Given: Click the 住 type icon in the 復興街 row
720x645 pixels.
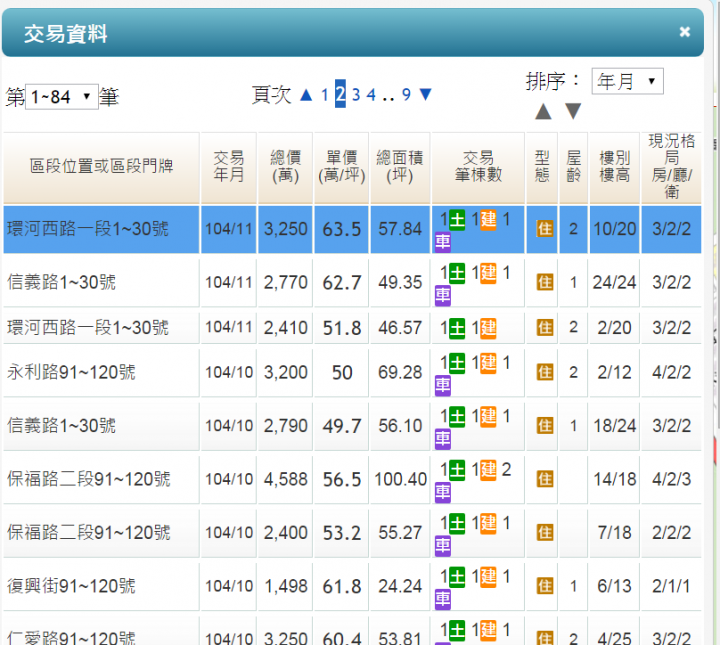Looking at the screenshot, I should pyautogui.click(x=545, y=586).
